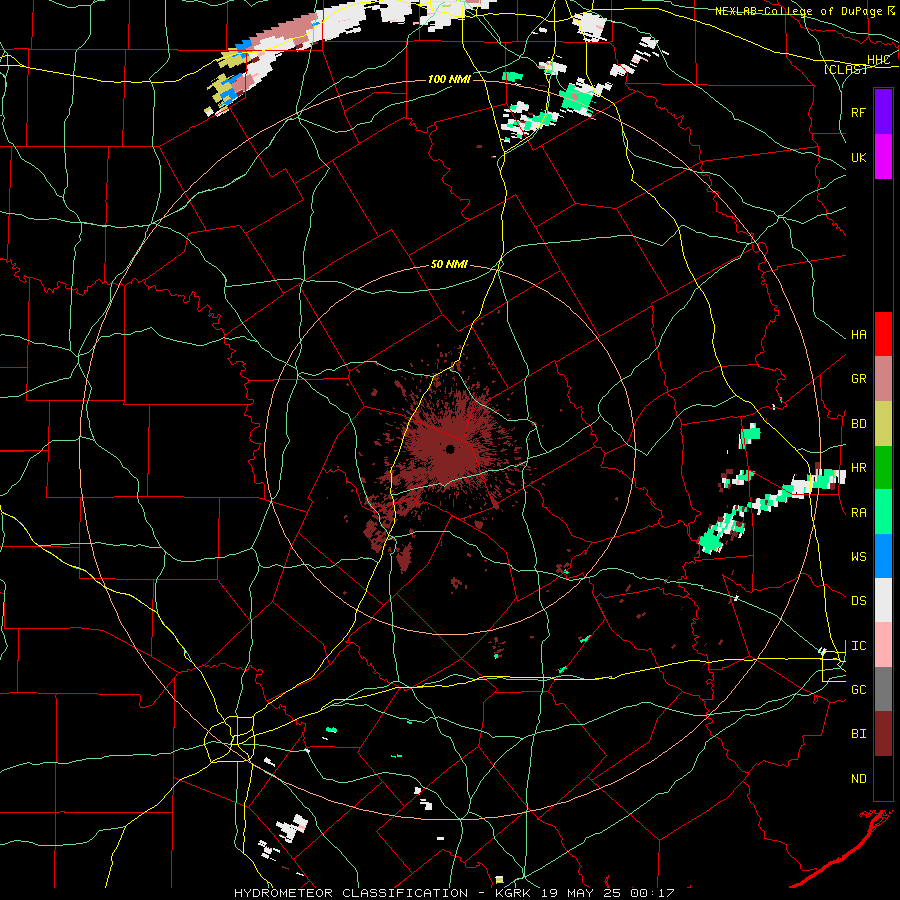Click the BD legend label
The image size is (900, 900).
858,424
